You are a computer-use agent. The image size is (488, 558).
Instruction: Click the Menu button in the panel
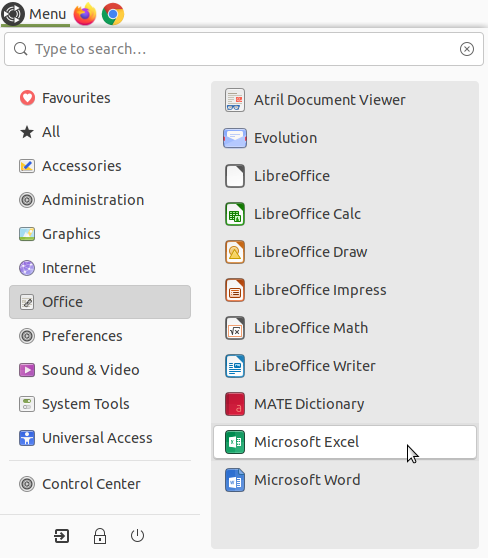[35, 14]
